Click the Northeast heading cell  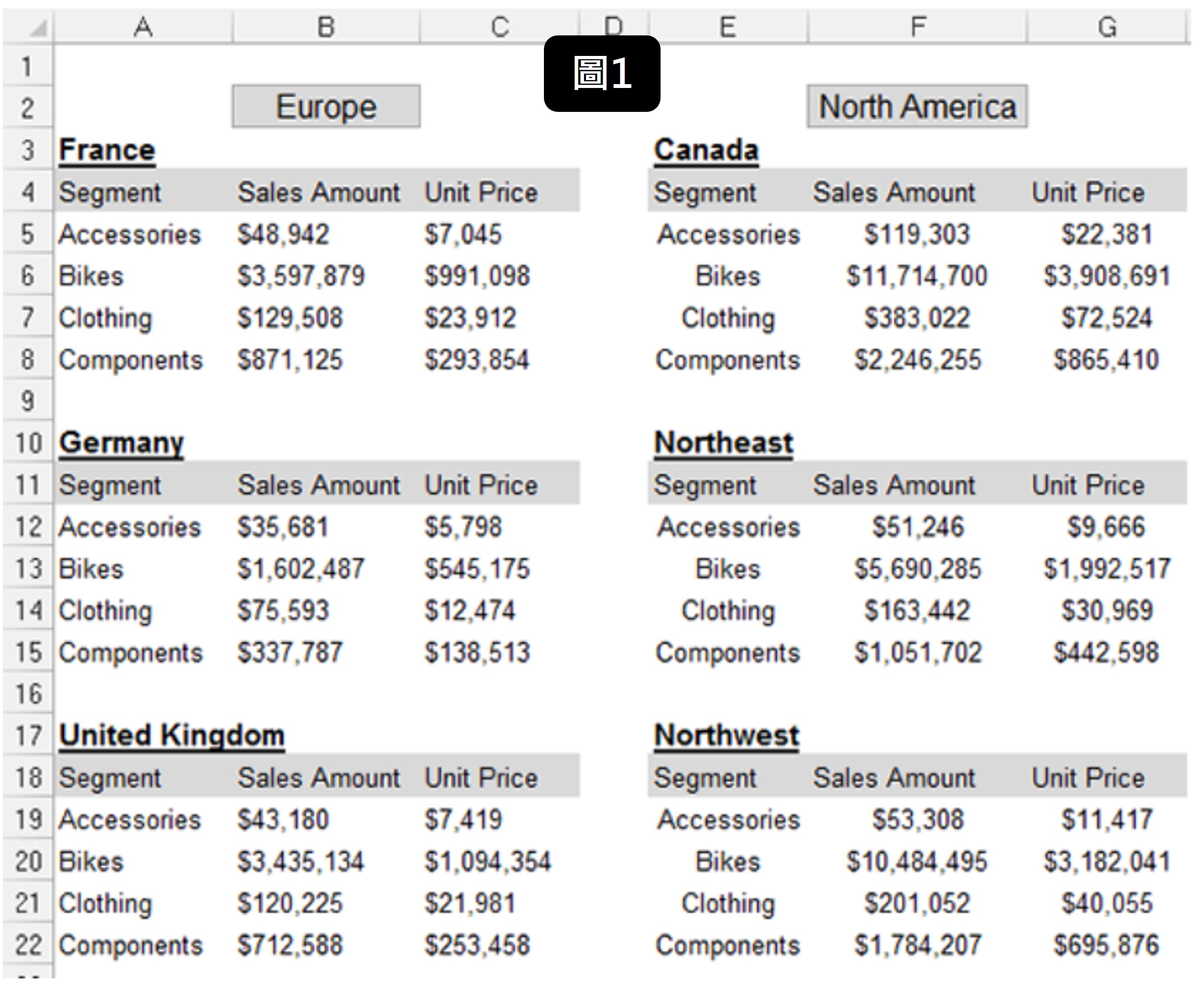tap(723, 443)
